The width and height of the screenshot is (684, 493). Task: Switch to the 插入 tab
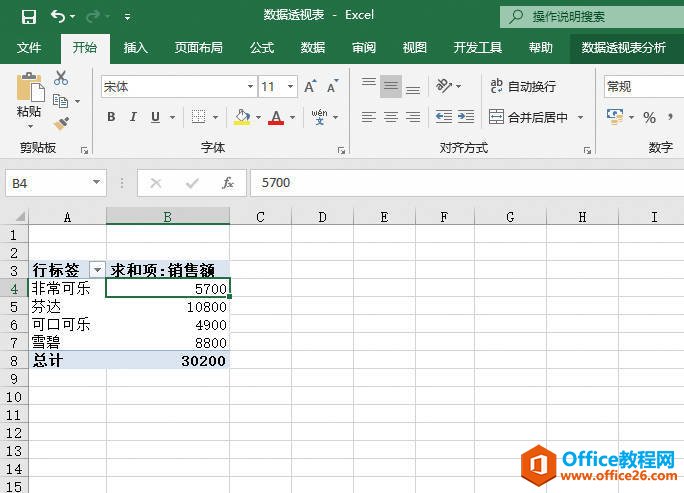pos(136,47)
